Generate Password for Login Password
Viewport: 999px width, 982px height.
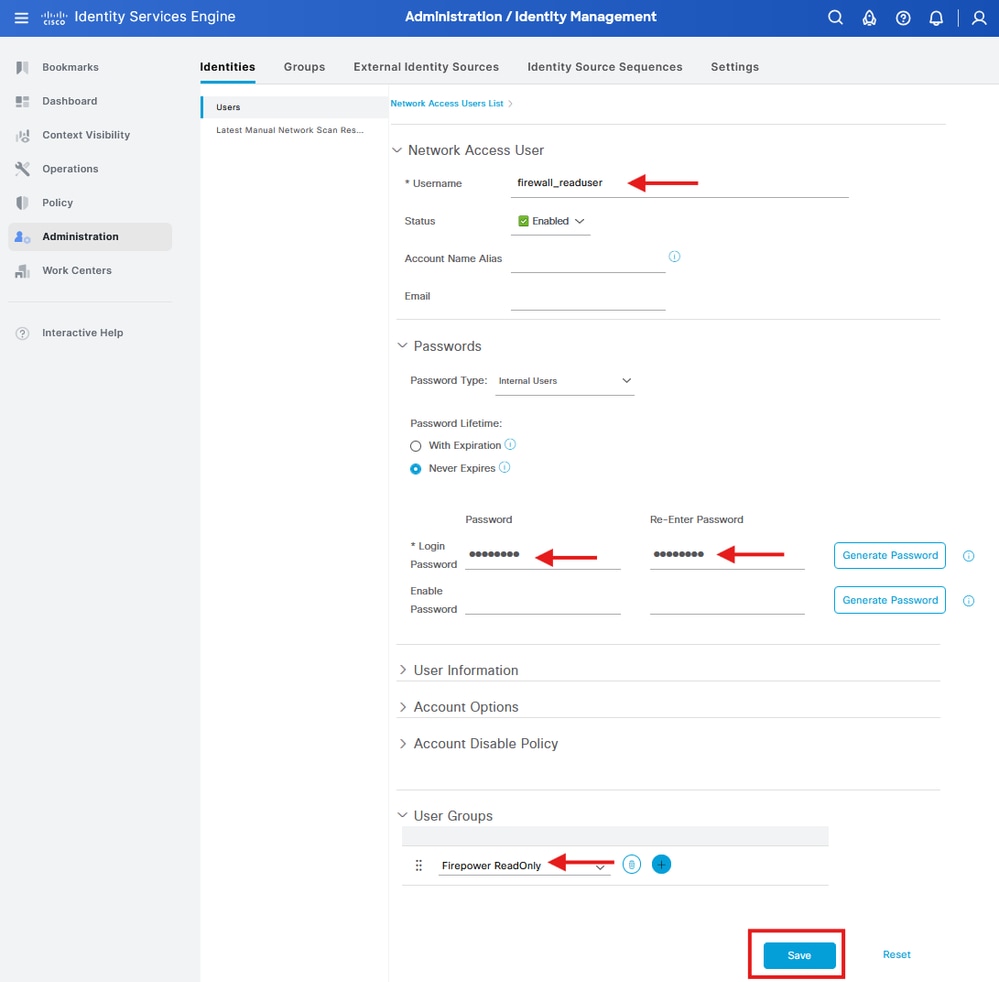pos(889,556)
